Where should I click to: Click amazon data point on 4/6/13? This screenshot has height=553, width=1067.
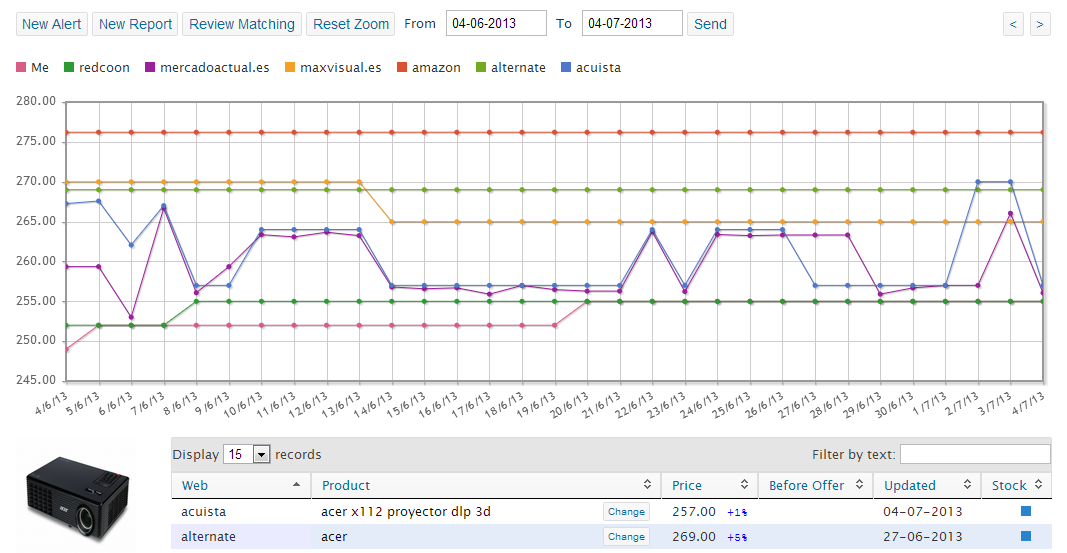(x=66, y=133)
